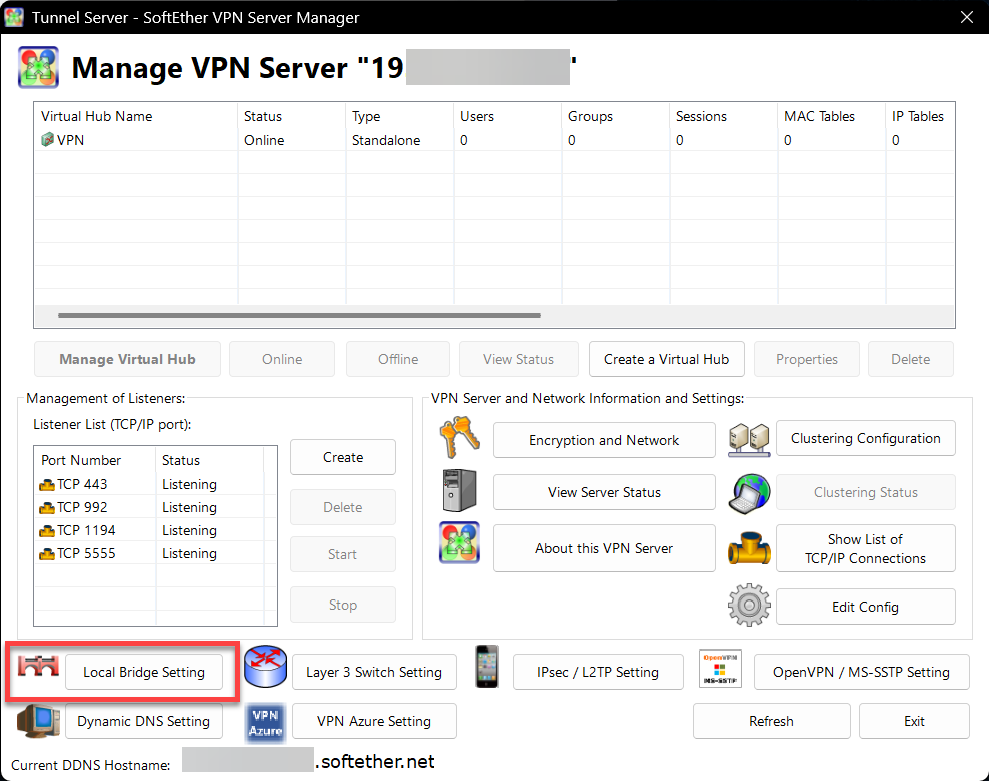Click Create a Virtual Hub
This screenshot has width=989, height=781.
667,359
